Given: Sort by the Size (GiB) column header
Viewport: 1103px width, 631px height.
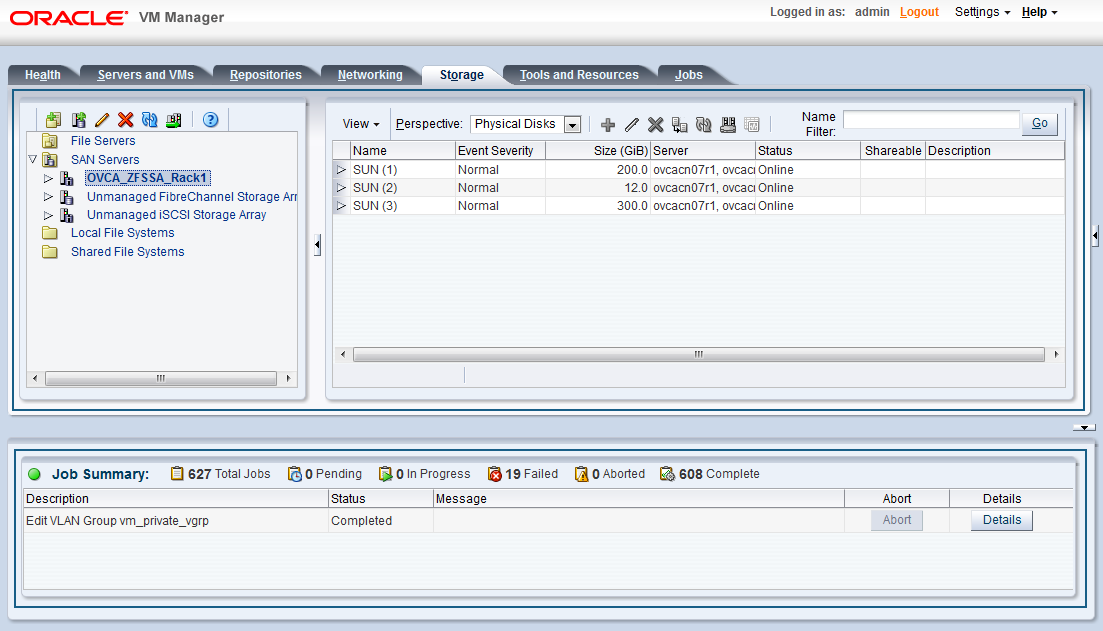Looking at the screenshot, I should pos(598,151).
